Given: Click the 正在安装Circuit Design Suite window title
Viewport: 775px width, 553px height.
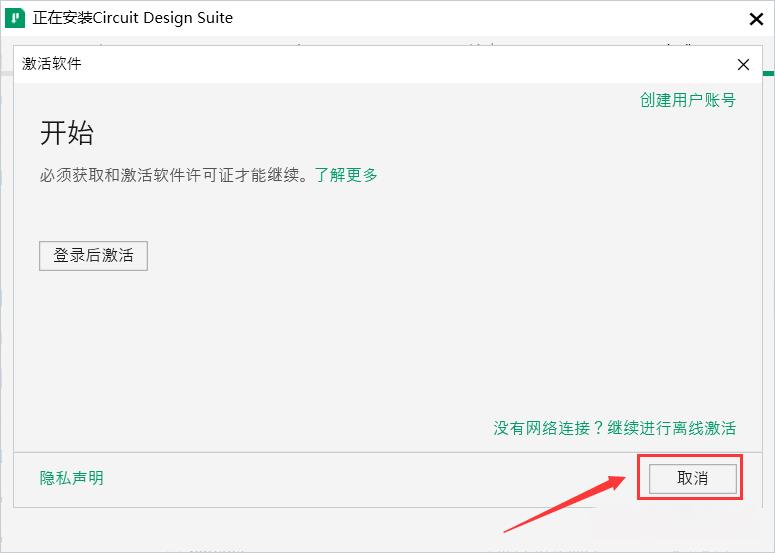Looking at the screenshot, I should [132, 18].
